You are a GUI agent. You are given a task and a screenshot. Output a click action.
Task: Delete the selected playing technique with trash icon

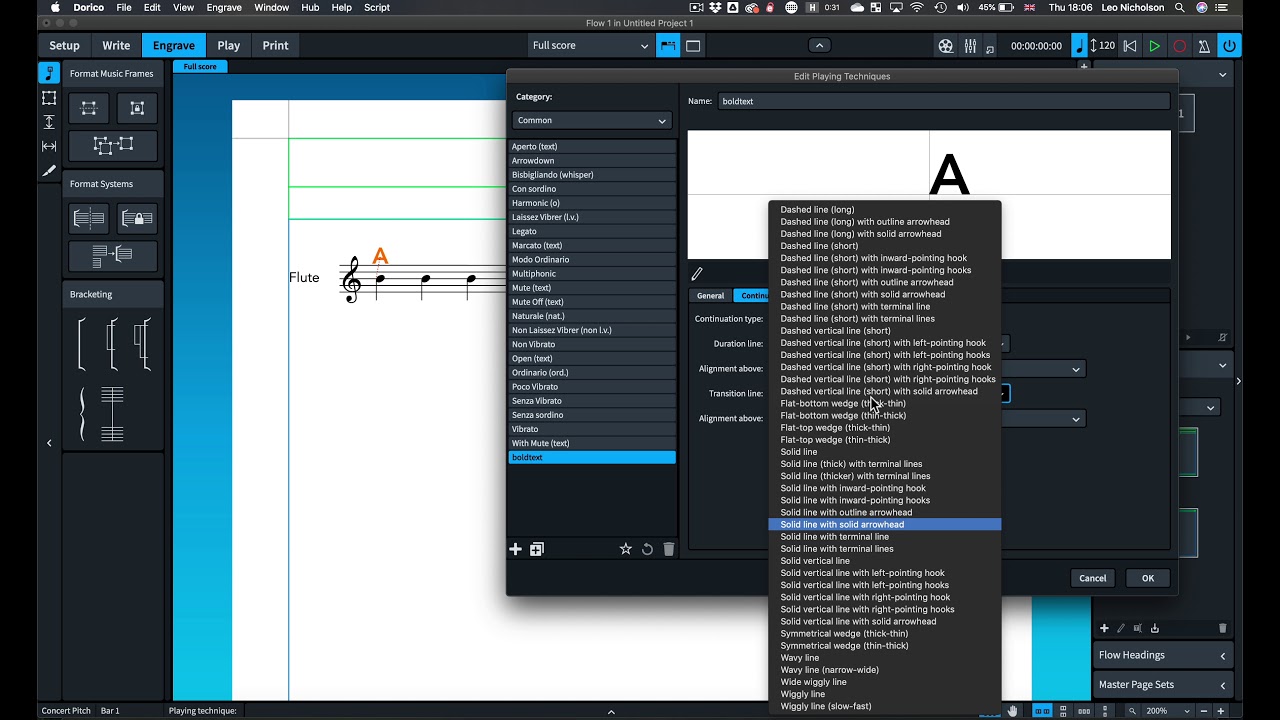[x=669, y=549]
